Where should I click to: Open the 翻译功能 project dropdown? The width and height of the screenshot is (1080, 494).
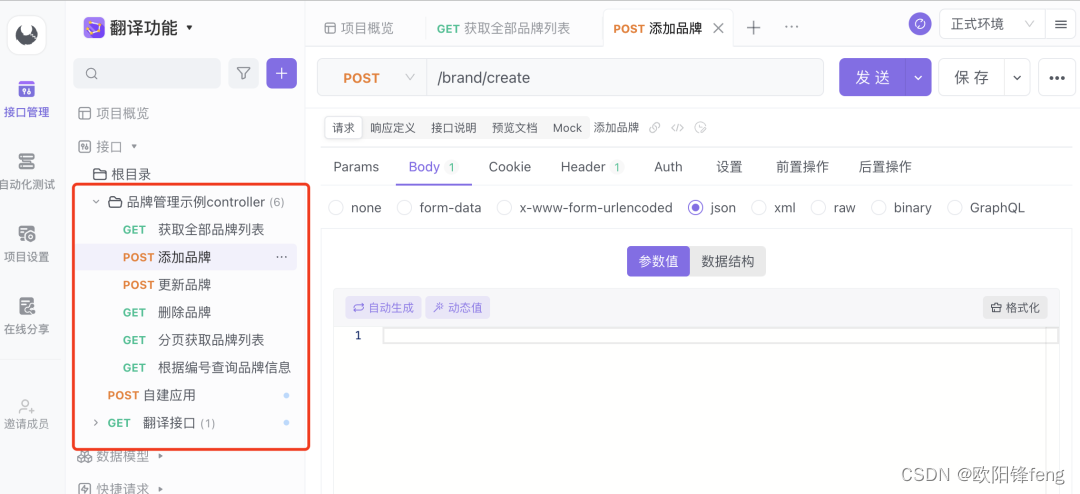189,28
